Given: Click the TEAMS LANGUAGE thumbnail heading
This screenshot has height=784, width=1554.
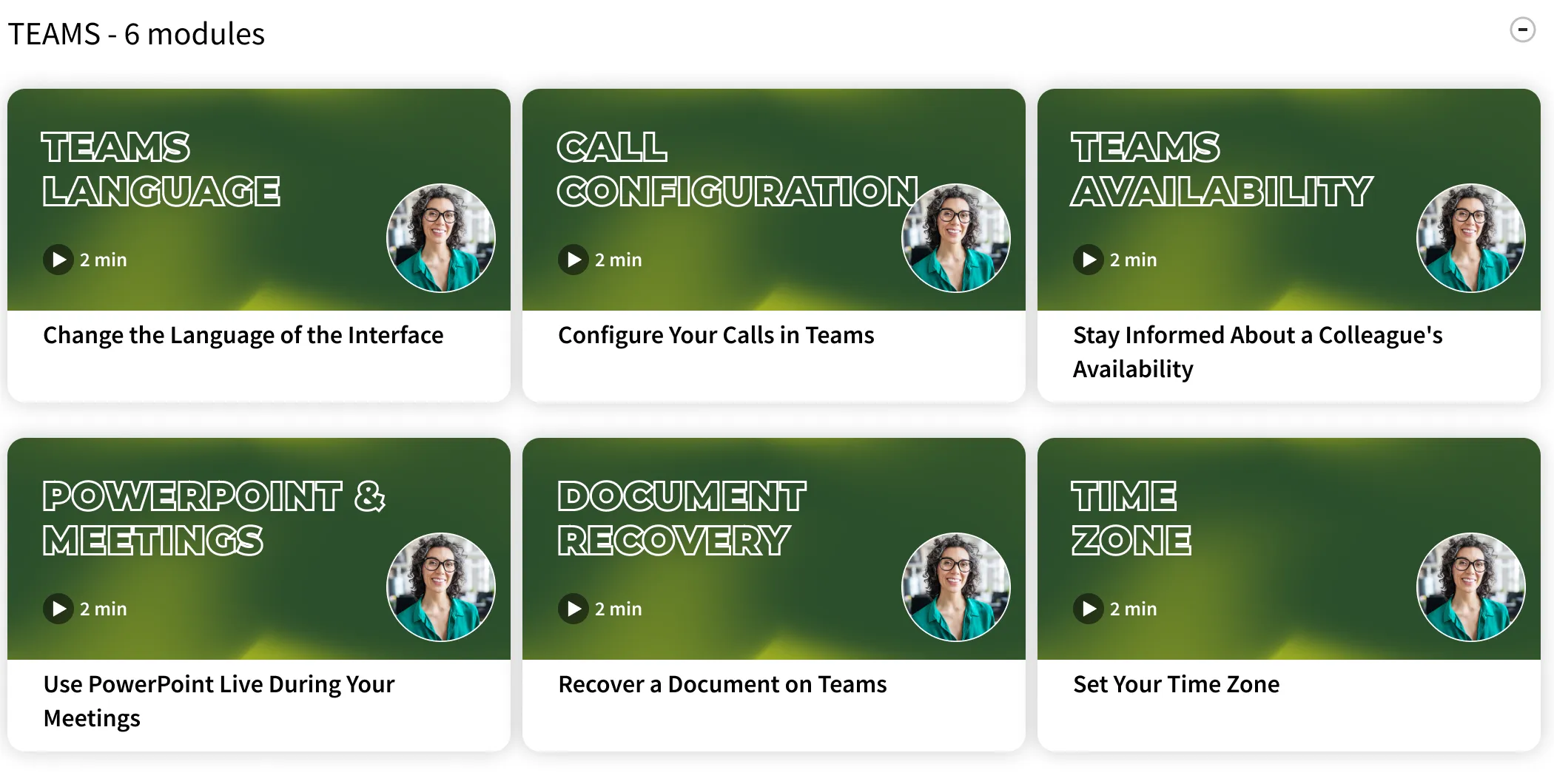Looking at the screenshot, I should (161, 169).
